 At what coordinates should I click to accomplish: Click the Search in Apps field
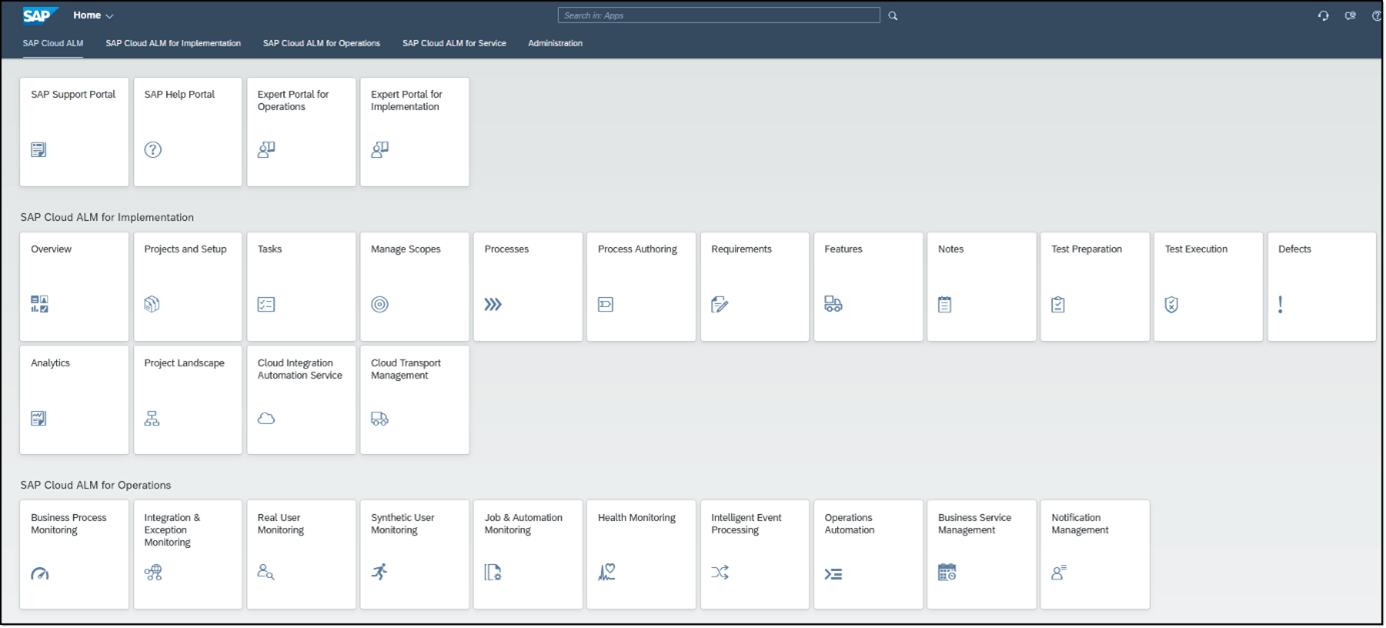pos(719,15)
